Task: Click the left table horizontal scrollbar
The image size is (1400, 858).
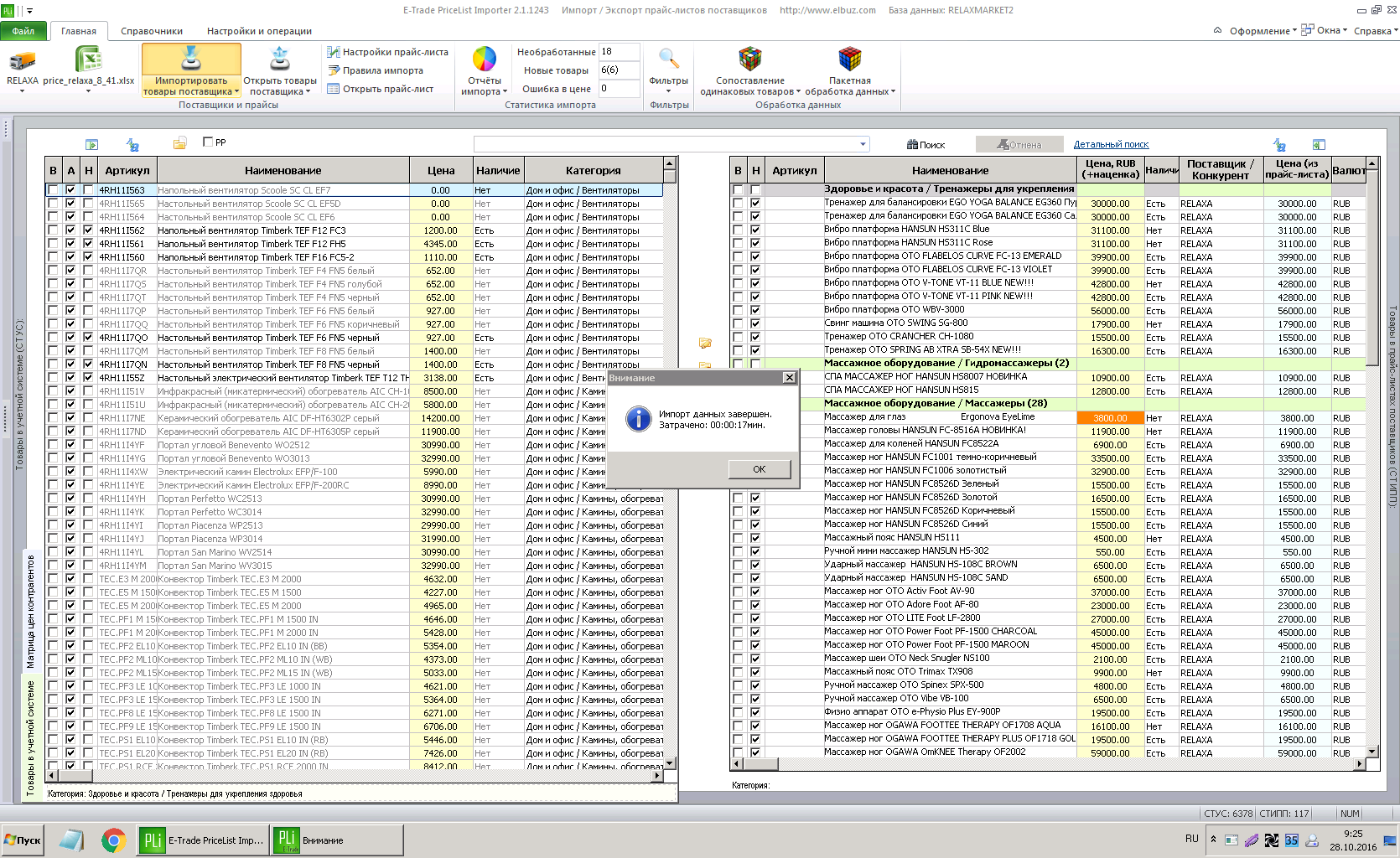Action: (355, 776)
